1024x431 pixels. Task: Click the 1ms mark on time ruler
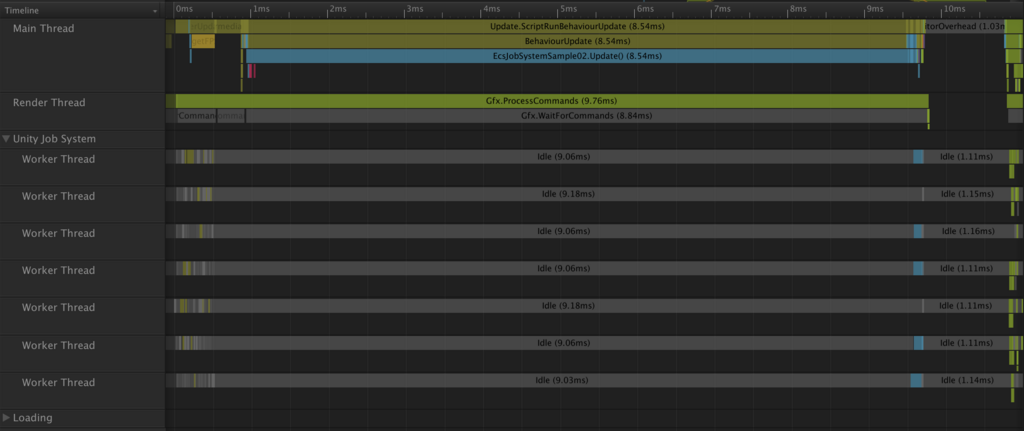click(261, 9)
